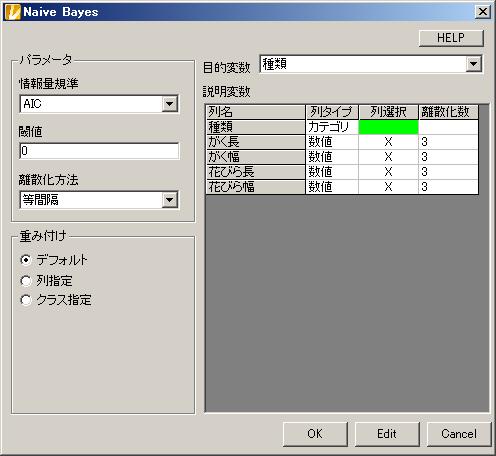The width and height of the screenshot is (496, 456).
Task: Confirm settings with the OK button
Action: 315,434
